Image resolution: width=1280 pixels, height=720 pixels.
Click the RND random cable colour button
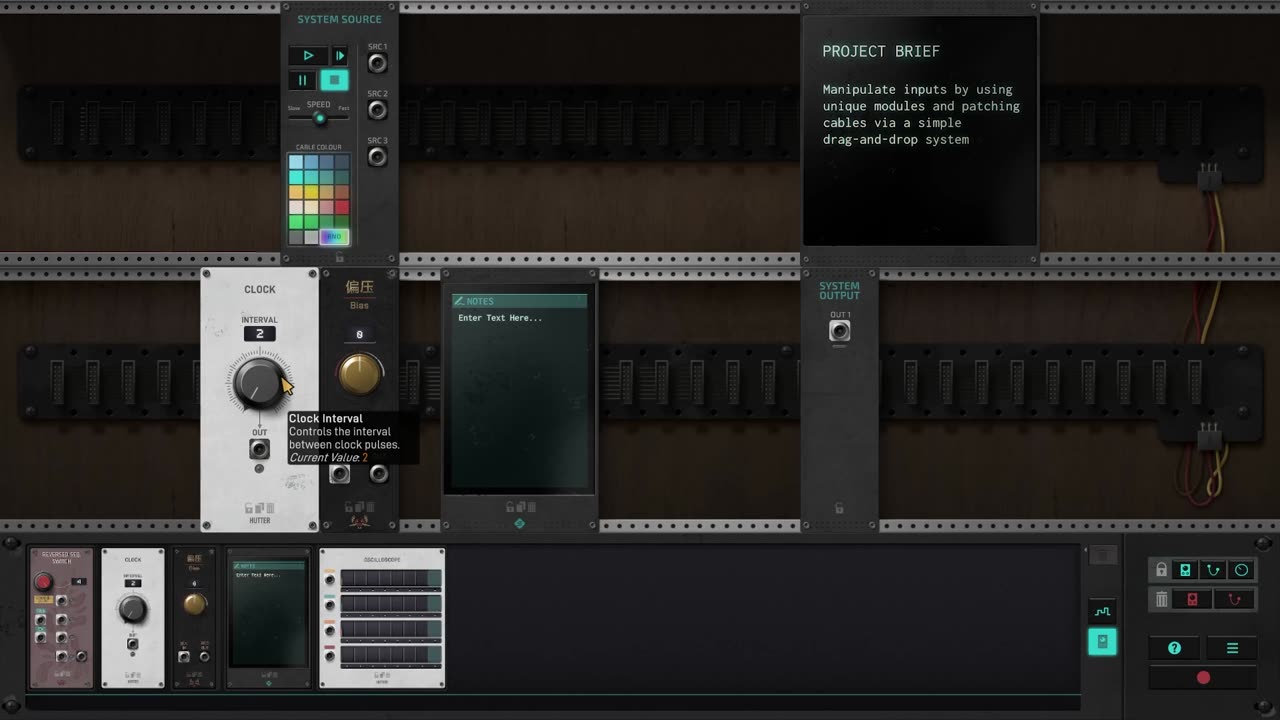click(x=334, y=237)
